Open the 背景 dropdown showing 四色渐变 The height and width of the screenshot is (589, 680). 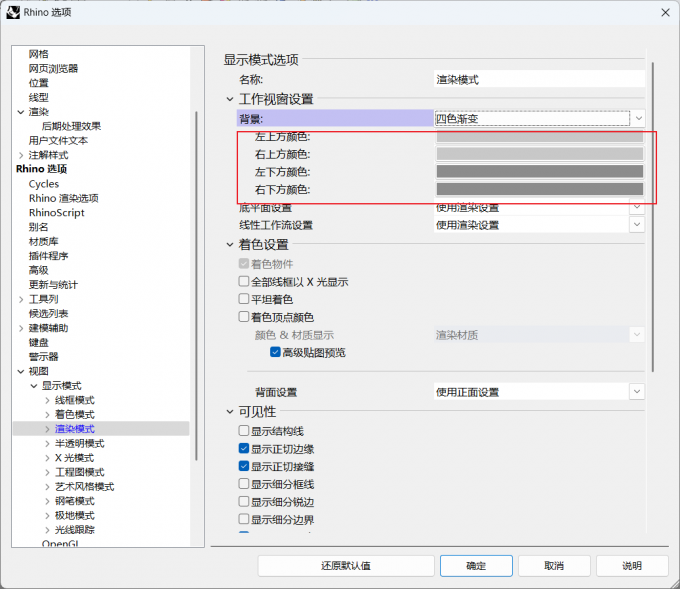click(539, 118)
